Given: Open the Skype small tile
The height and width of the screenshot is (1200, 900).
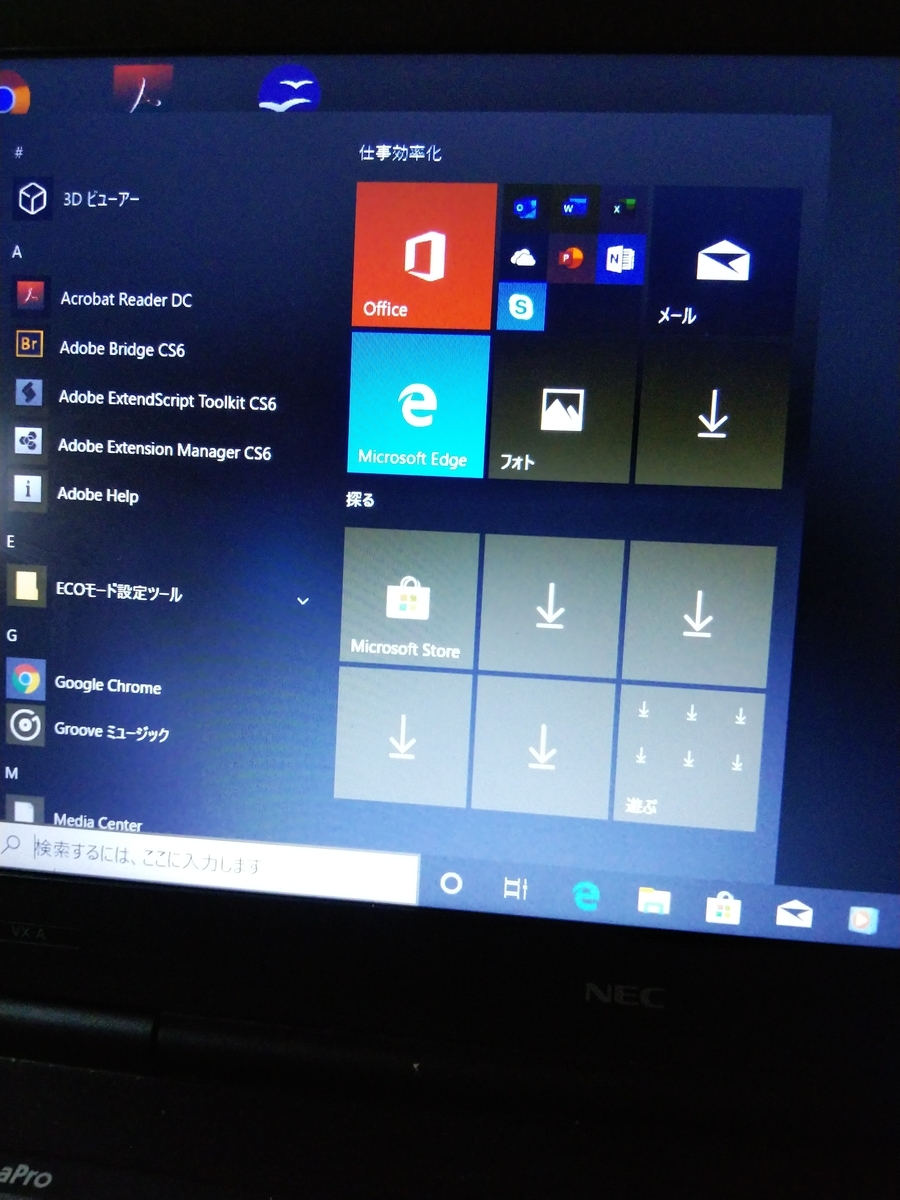Looking at the screenshot, I should [x=521, y=306].
